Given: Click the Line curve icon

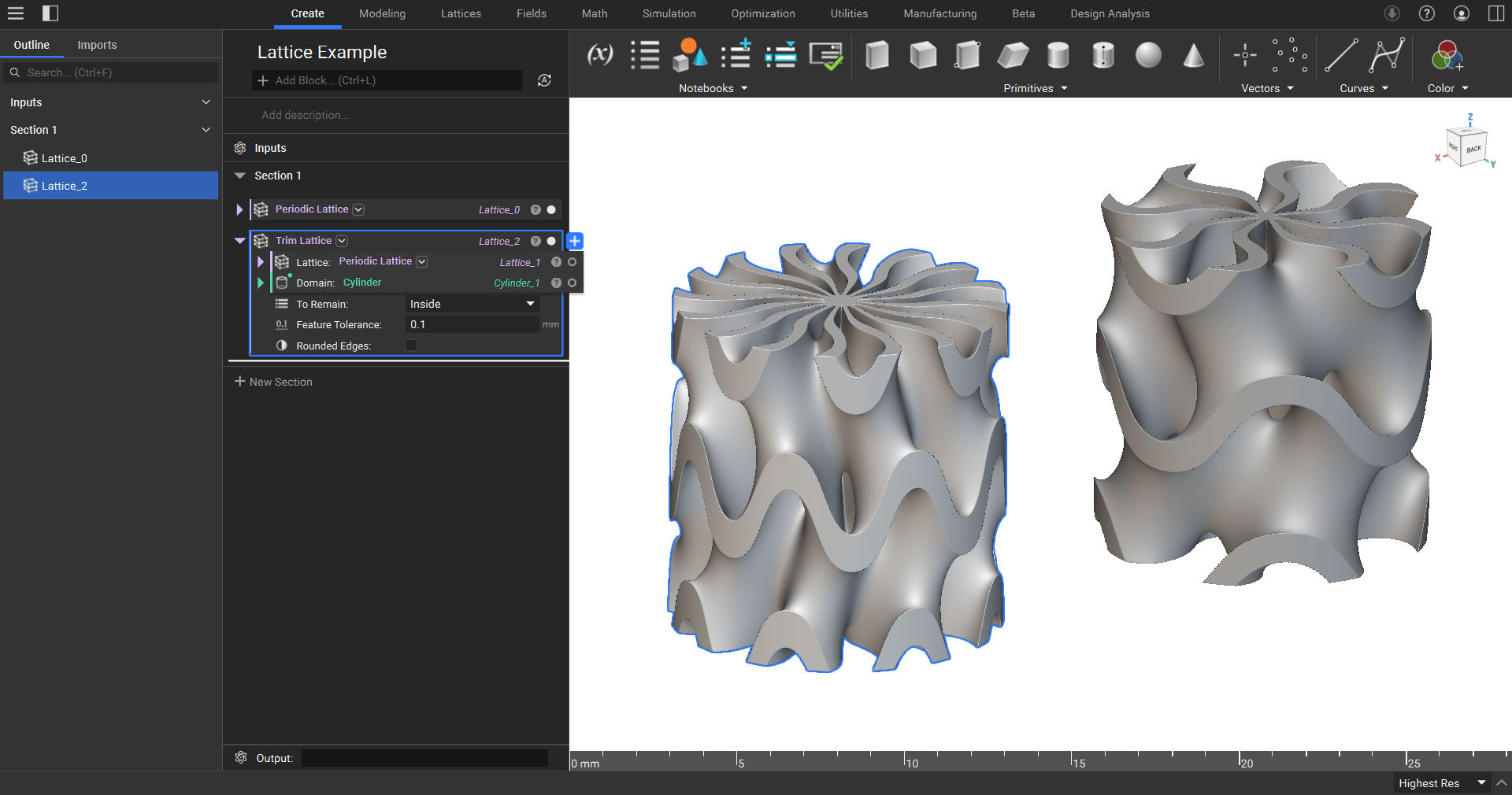Looking at the screenshot, I should click(x=1340, y=55).
